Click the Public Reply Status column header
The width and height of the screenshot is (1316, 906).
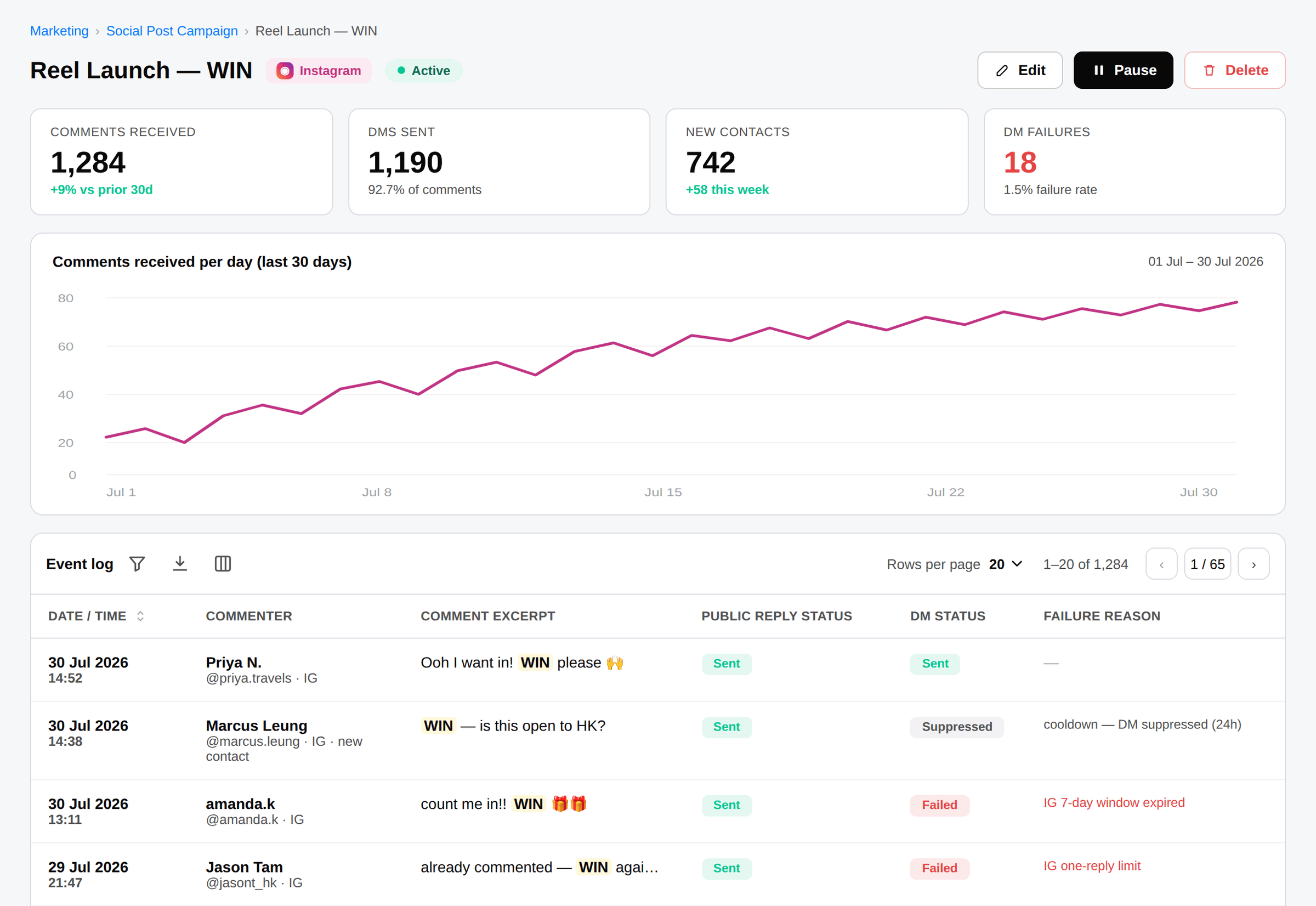(x=777, y=616)
